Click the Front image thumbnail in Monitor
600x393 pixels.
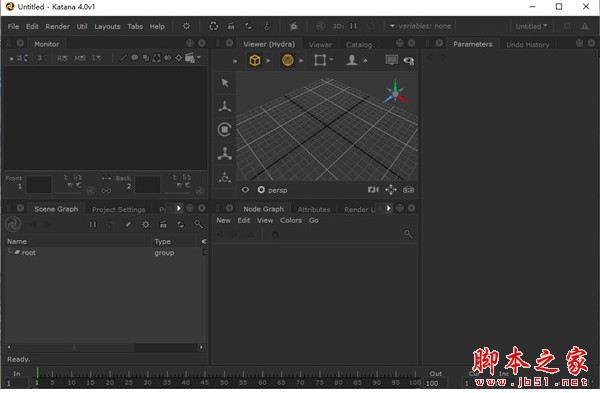click(39, 185)
